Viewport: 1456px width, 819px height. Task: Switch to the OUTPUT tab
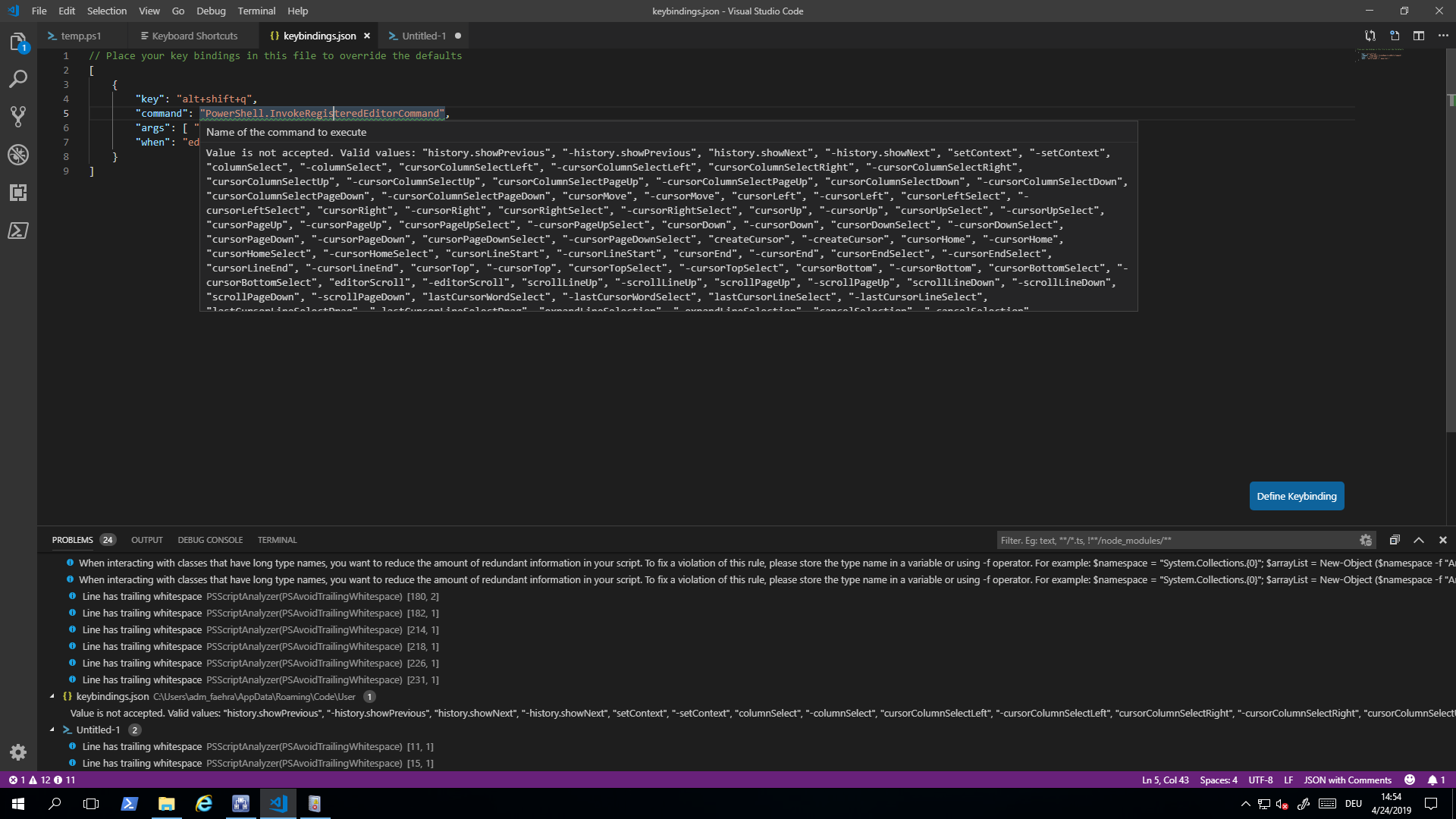click(146, 539)
